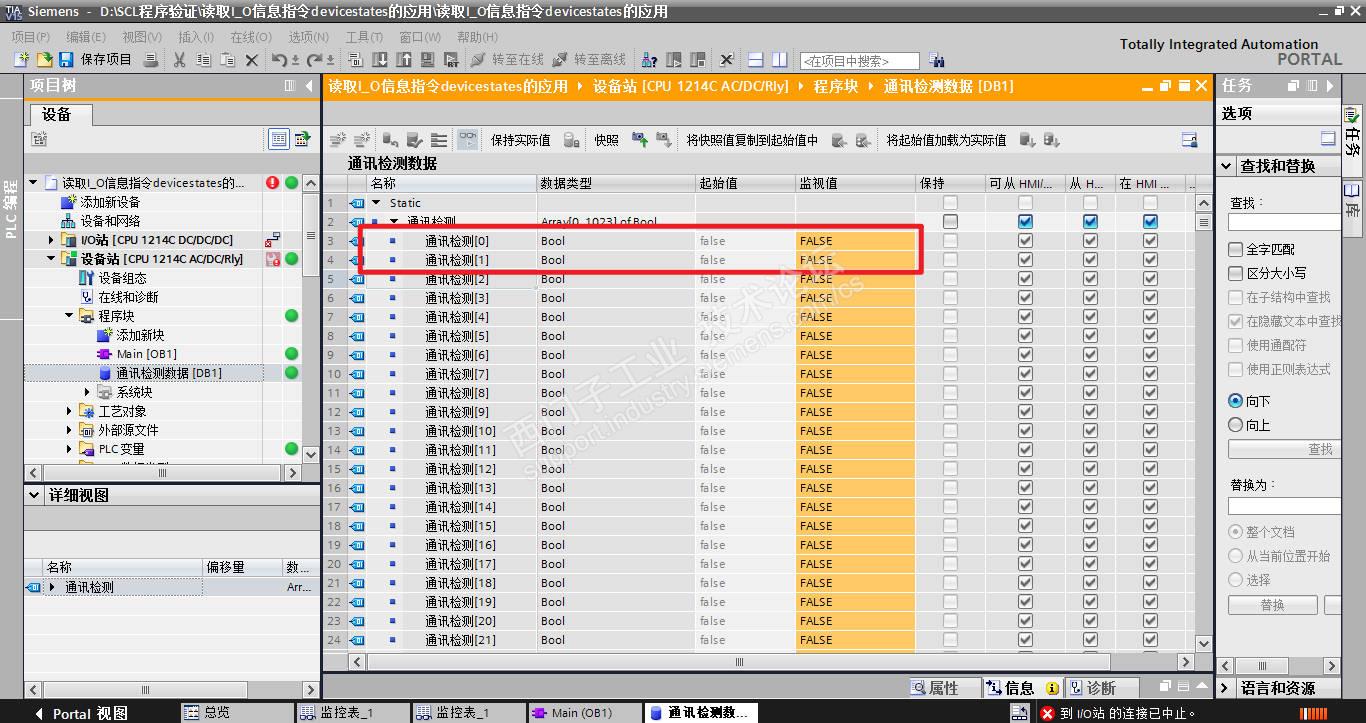Image resolution: width=1366 pixels, height=723 pixels.
Task: Select the 向上 search direction radio
Action: pyautogui.click(x=1236, y=425)
